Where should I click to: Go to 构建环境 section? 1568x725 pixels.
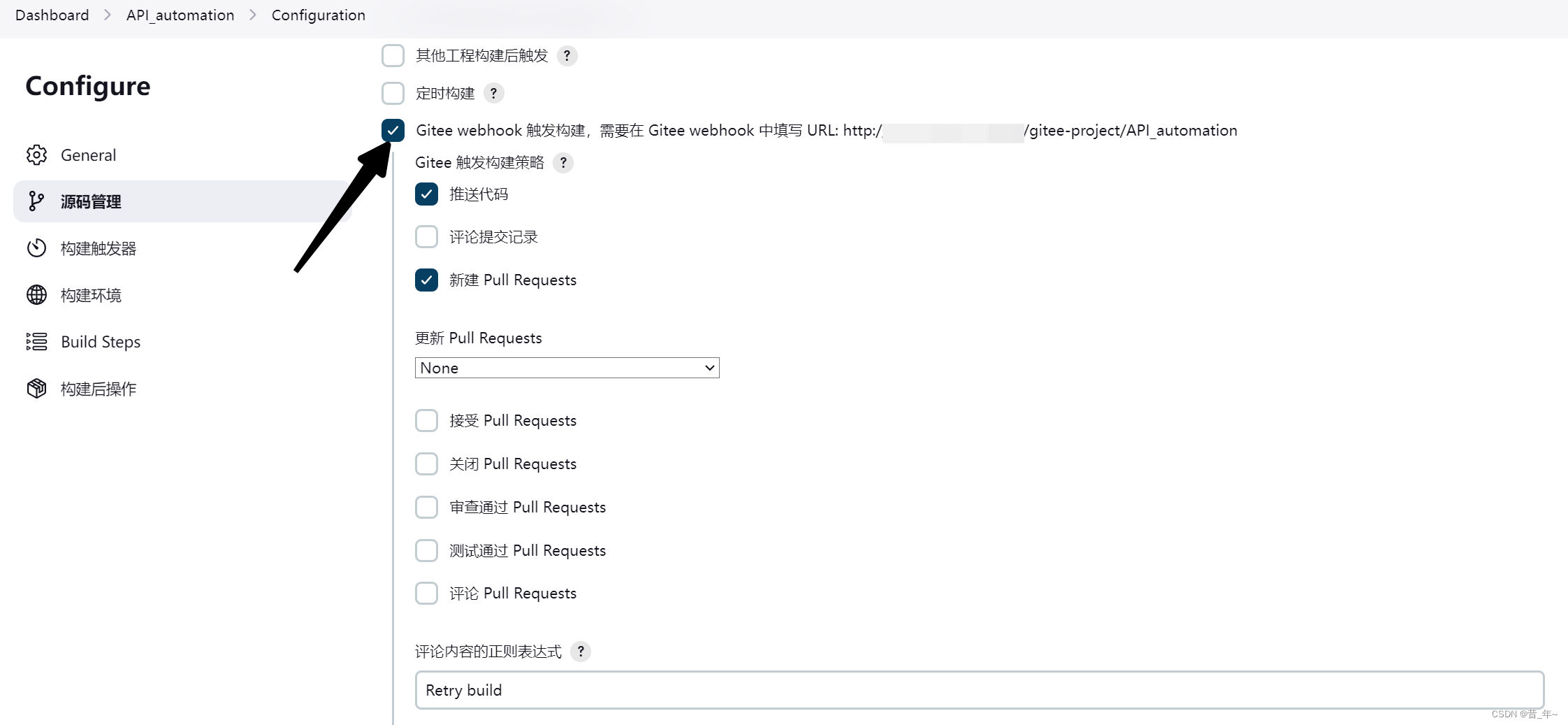point(182,295)
